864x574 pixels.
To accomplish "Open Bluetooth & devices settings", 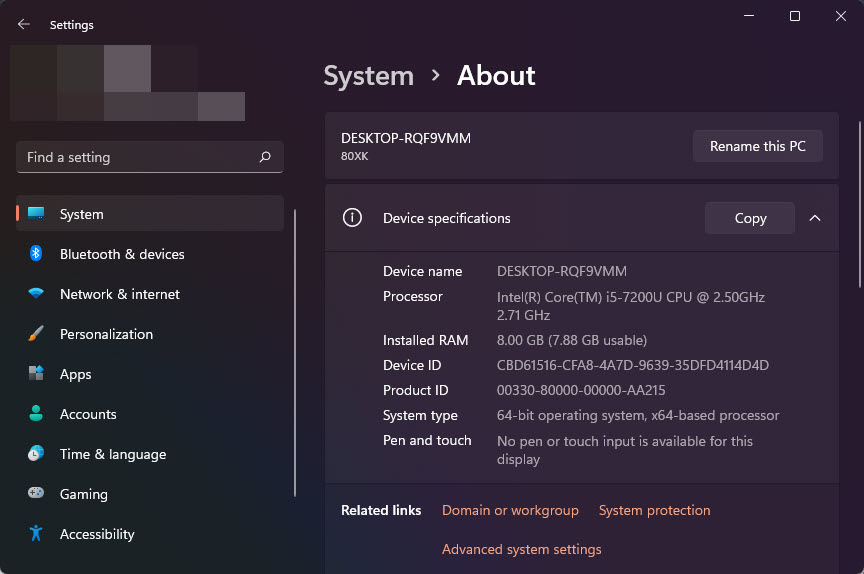I will pos(150,254).
